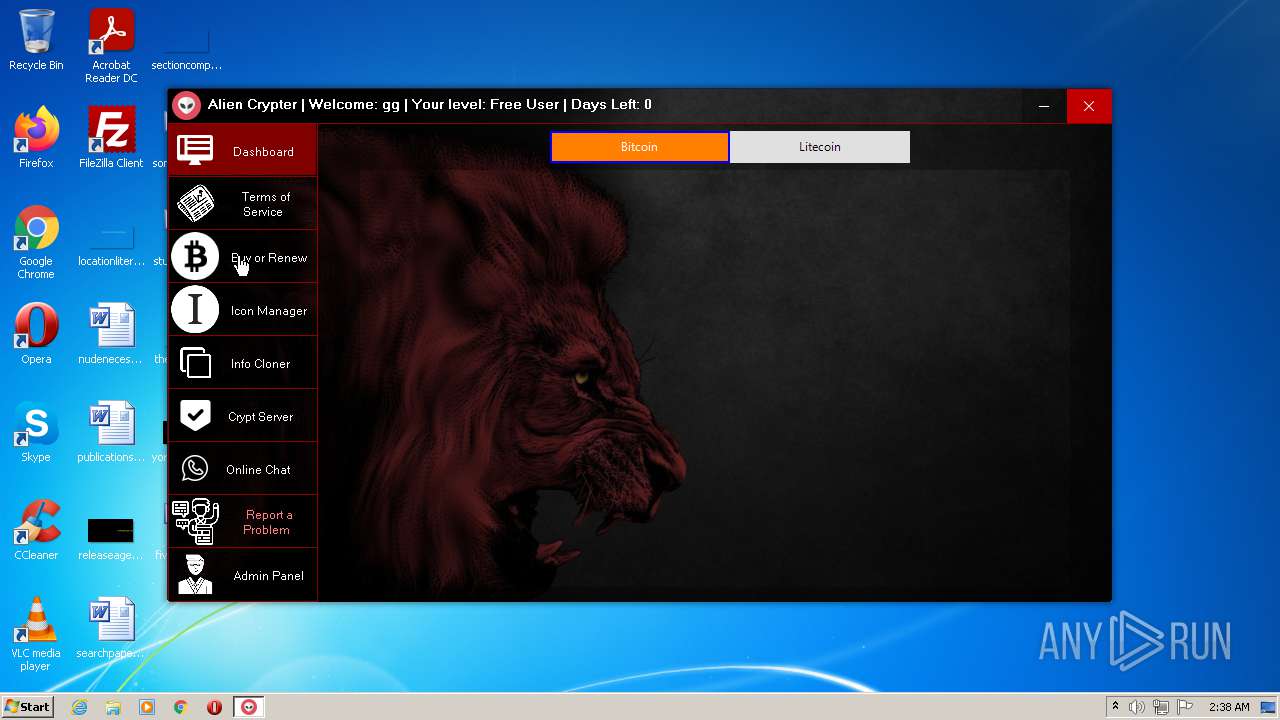
Task: Select the Bitcoin payment tab
Action: (x=639, y=147)
